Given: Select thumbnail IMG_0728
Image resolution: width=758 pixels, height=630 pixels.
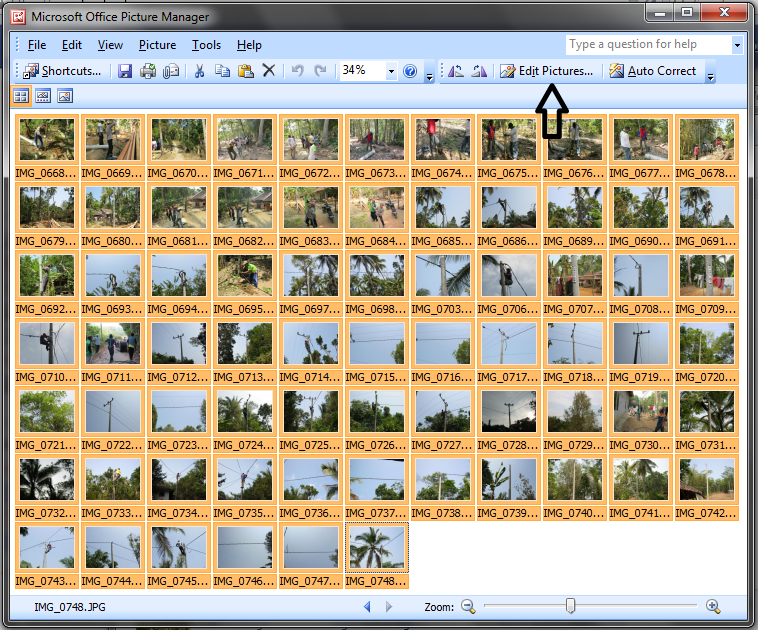Looking at the screenshot, I should tap(509, 411).
